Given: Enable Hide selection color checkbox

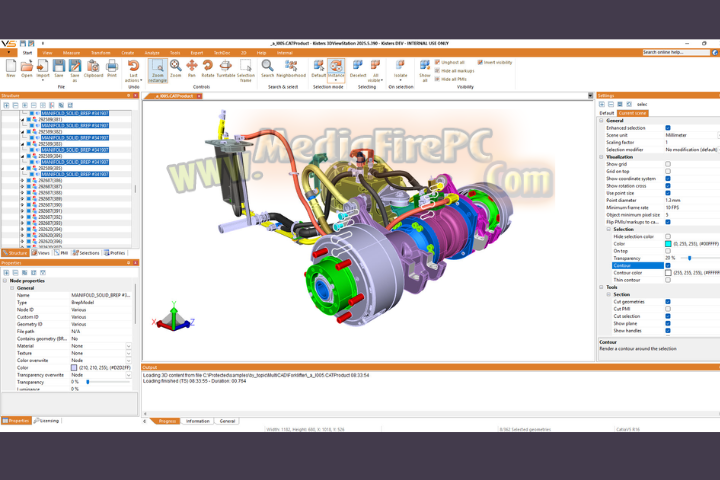Looking at the screenshot, I should coord(668,237).
